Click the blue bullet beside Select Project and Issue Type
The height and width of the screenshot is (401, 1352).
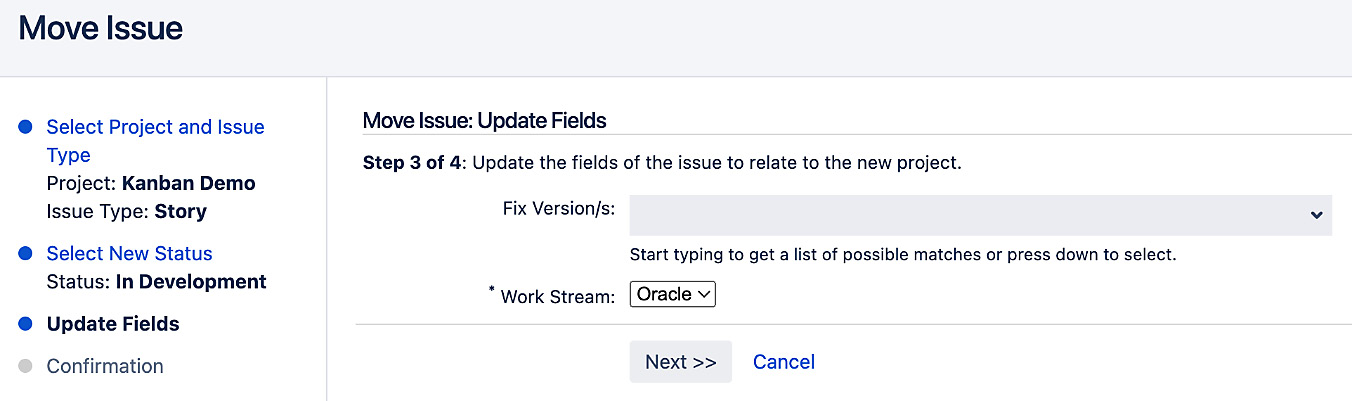26,127
